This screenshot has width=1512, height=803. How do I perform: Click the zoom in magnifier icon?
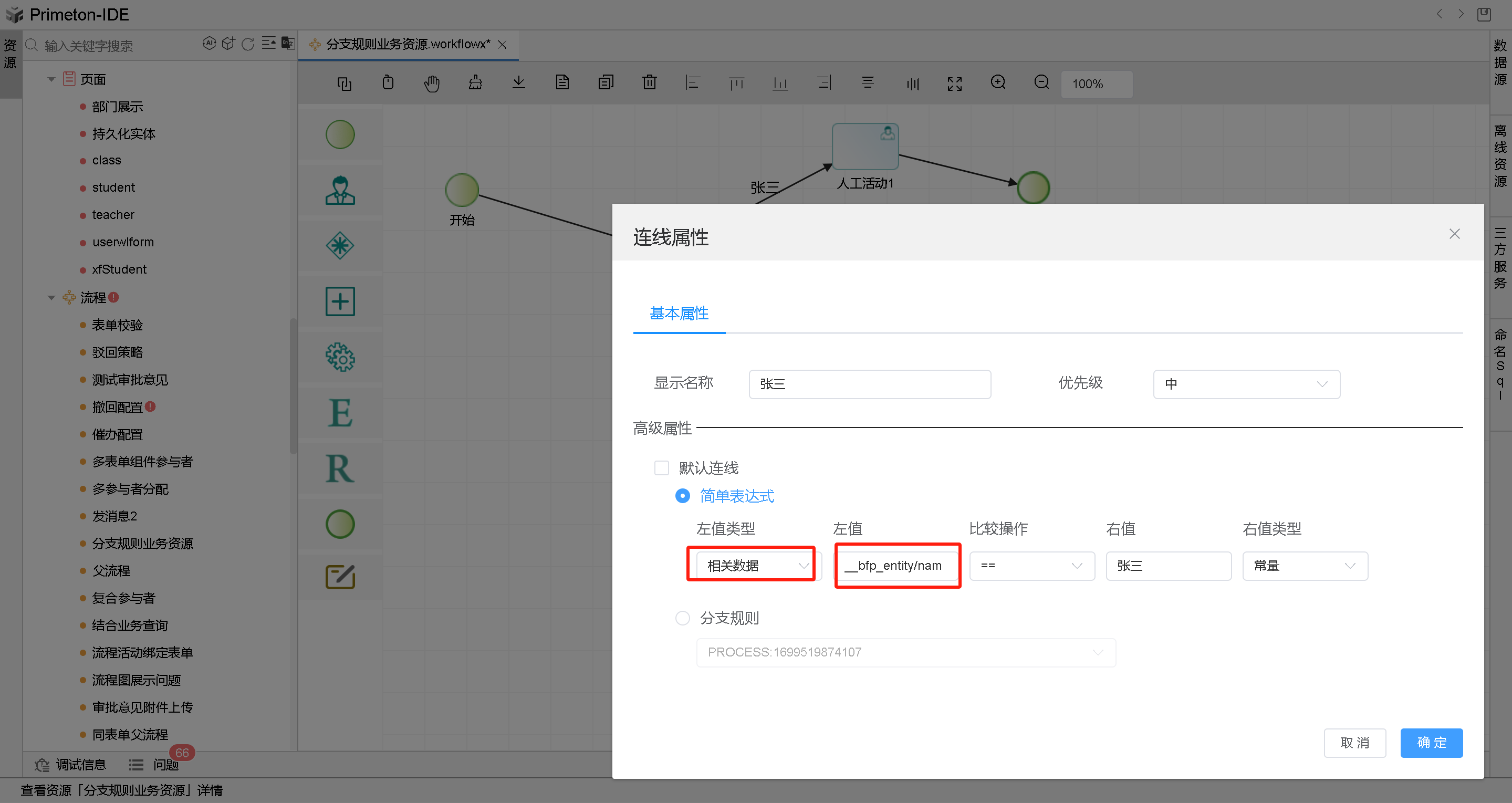click(998, 83)
